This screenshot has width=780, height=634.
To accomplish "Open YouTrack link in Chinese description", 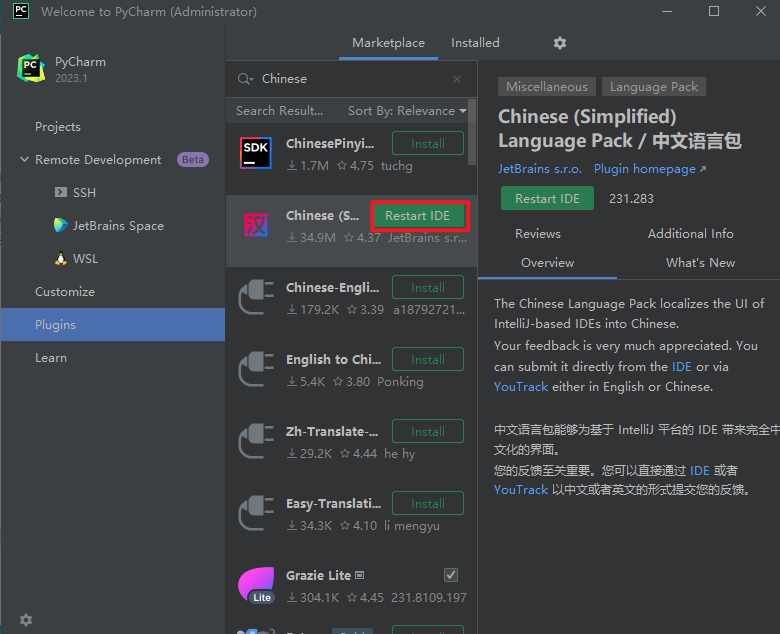I will coord(521,490).
